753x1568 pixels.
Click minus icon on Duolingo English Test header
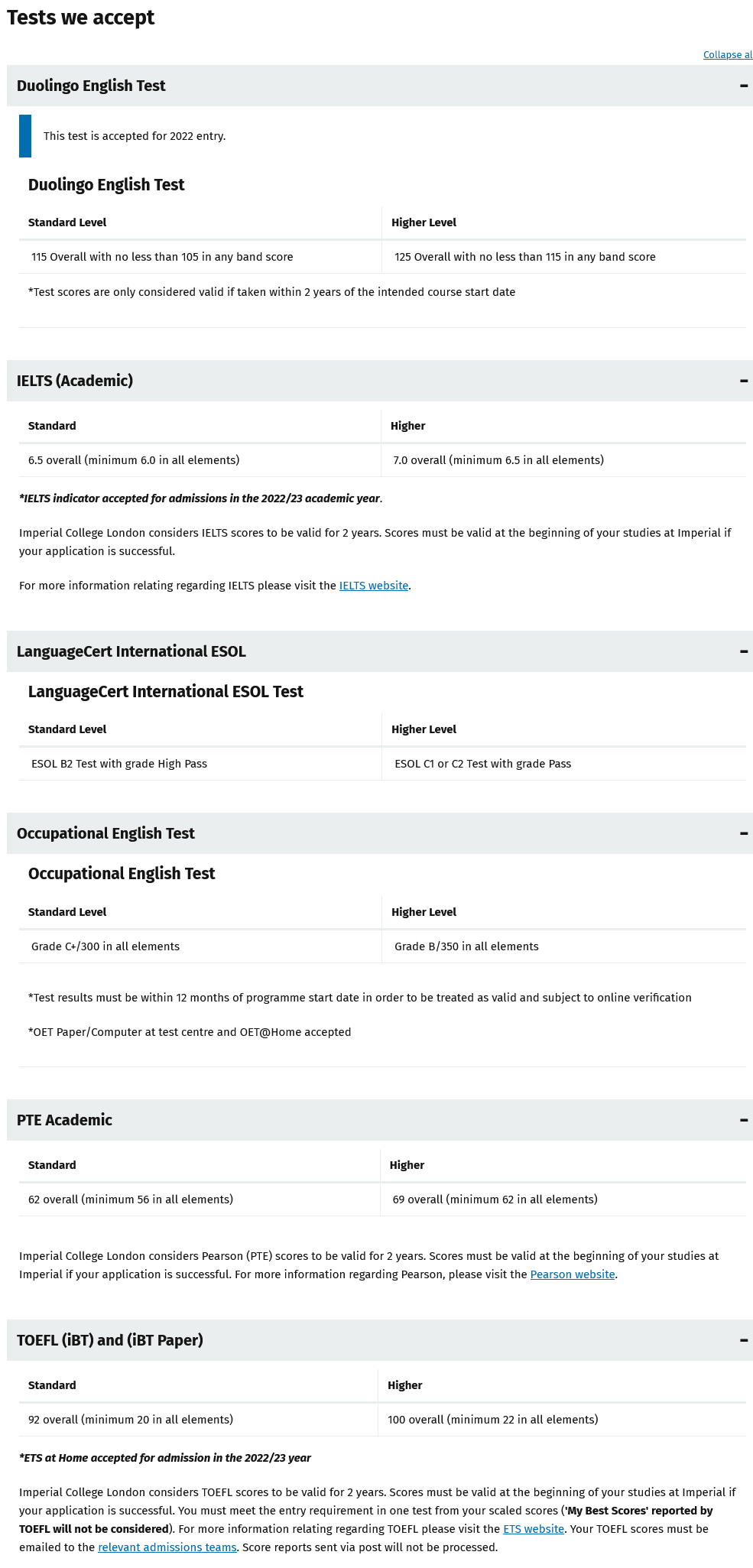(744, 86)
